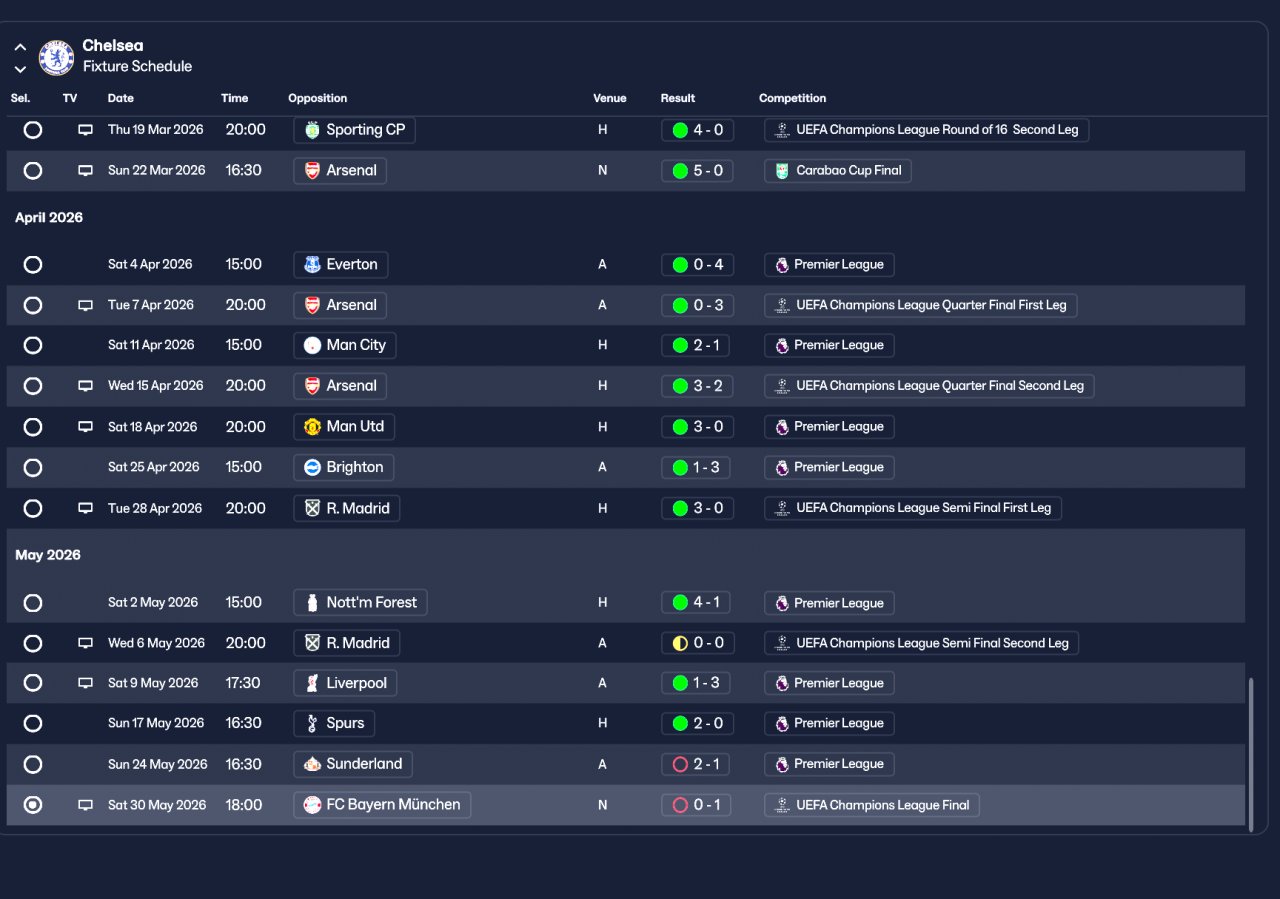Open the 4 - 0 result against Sporting CP
Viewport: 1280px width, 899px height.
click(697, 130)
